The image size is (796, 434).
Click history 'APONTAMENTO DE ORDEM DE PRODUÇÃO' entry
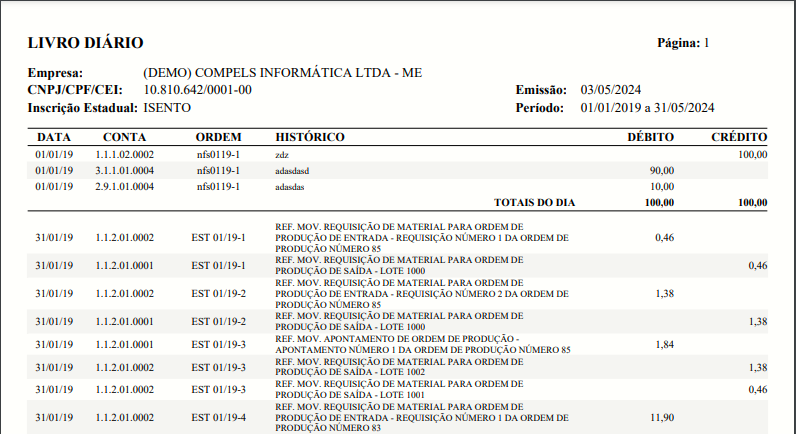[423, 344]
